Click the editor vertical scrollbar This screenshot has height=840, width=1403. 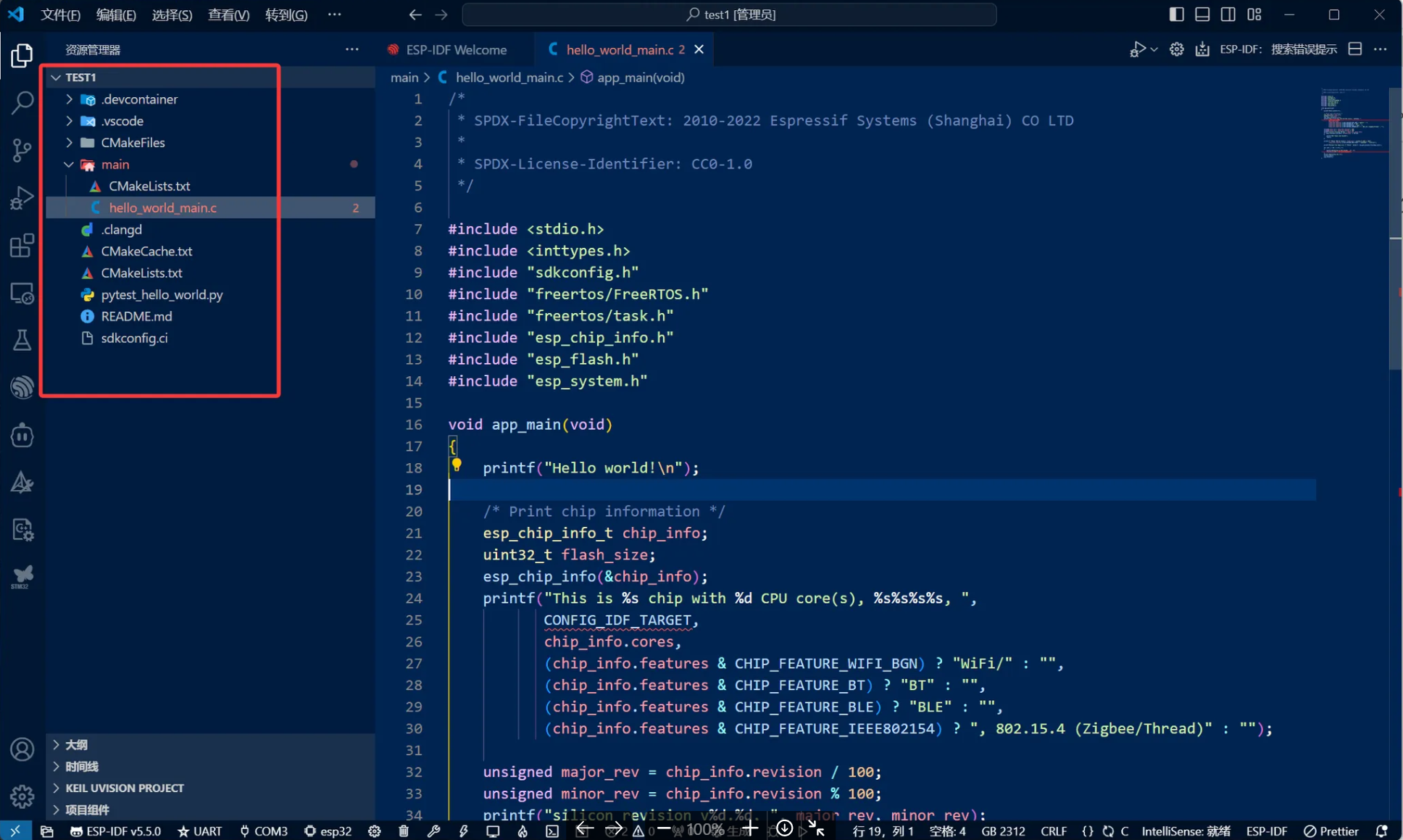click(x=1395, y=228)
